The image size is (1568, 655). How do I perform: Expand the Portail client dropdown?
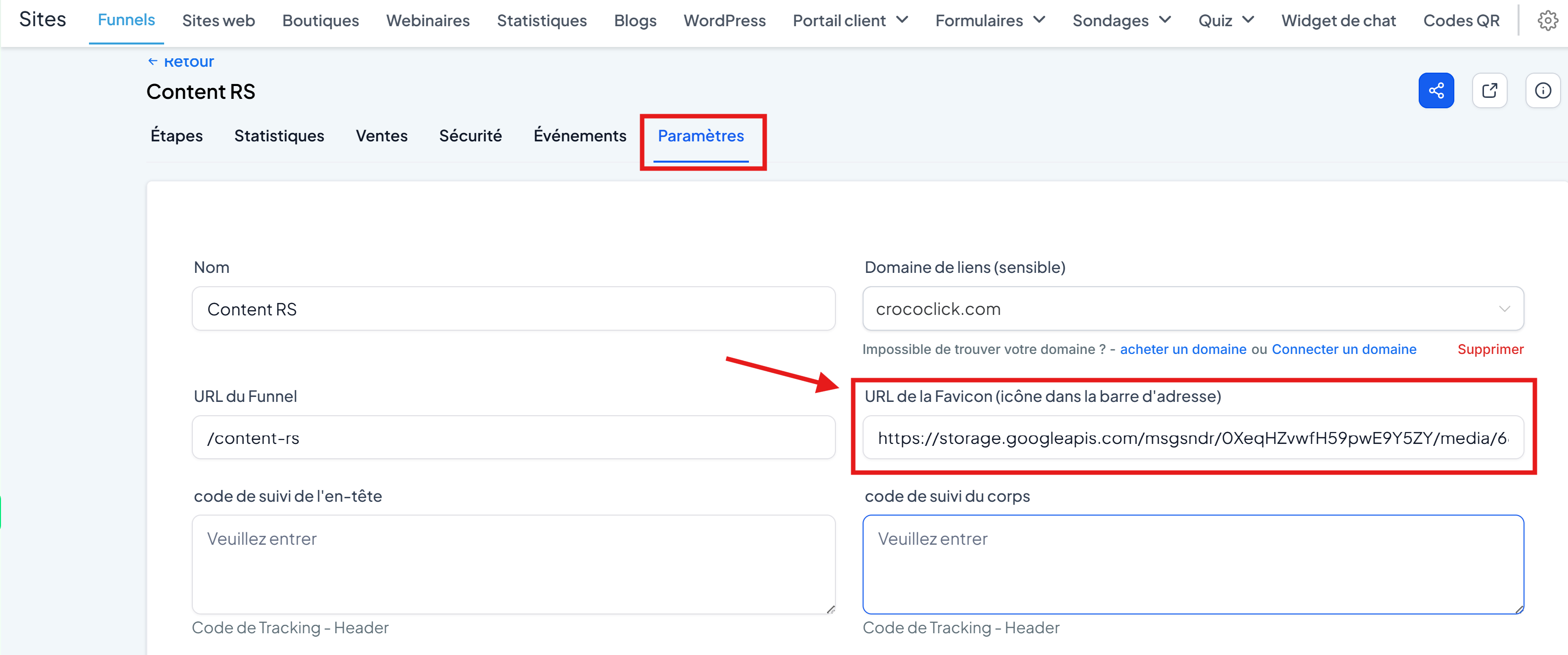[x=850, y=21]
